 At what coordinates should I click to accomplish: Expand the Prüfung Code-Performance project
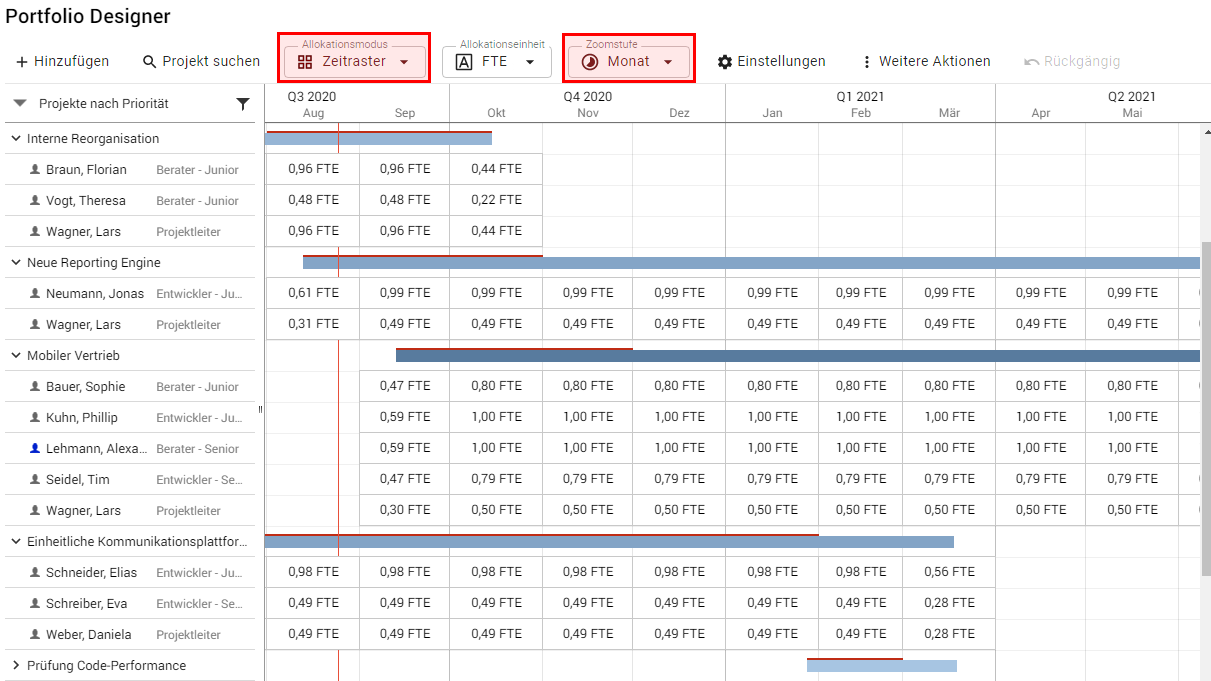(x=16, y=666)
